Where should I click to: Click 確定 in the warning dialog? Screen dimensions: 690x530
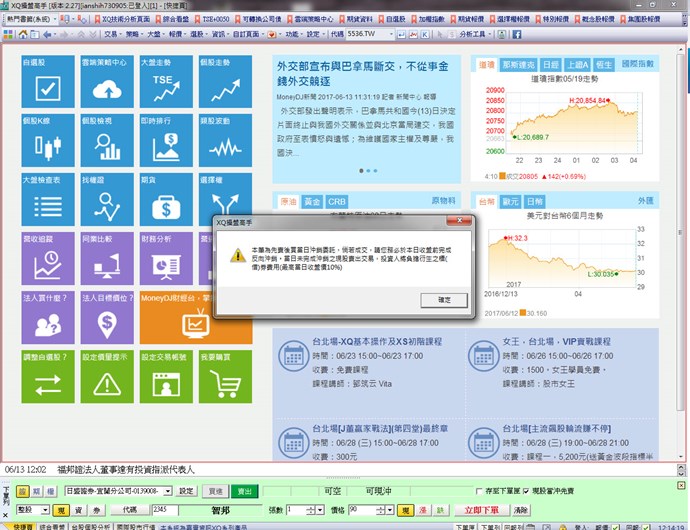pos(444,300)
